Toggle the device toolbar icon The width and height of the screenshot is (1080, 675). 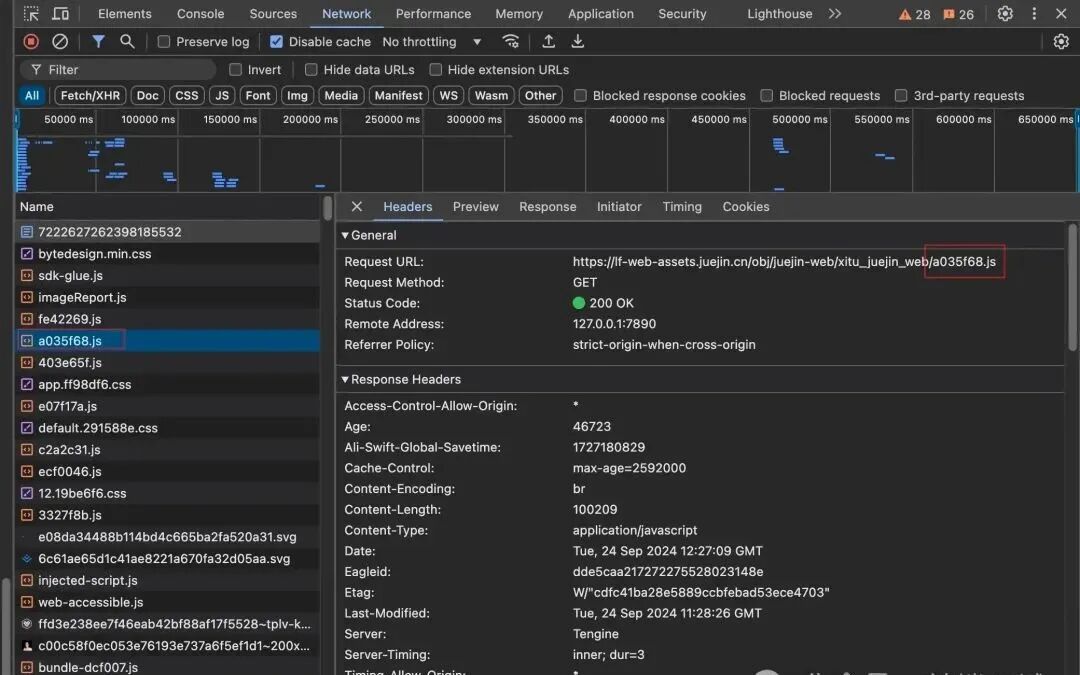tap(61, 14)
